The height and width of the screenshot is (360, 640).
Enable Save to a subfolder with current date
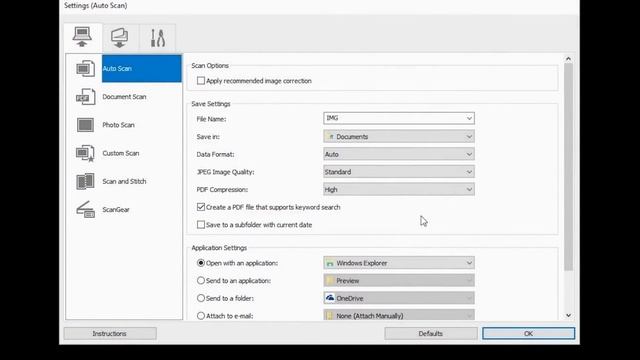point(201,225)
